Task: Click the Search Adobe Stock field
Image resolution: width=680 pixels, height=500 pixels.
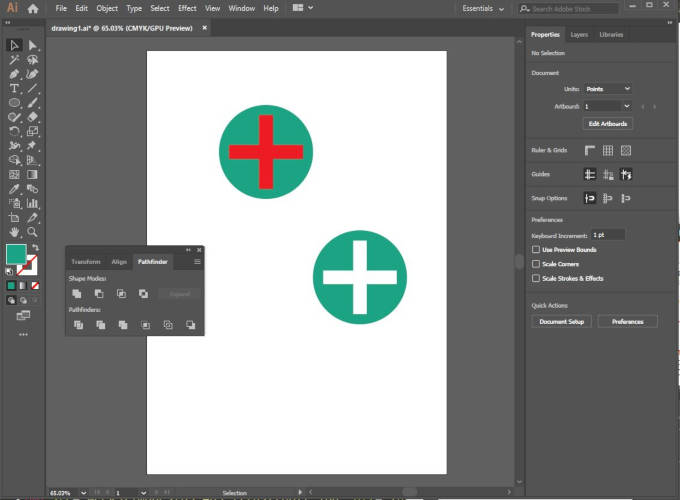Action: pos(569,9)
